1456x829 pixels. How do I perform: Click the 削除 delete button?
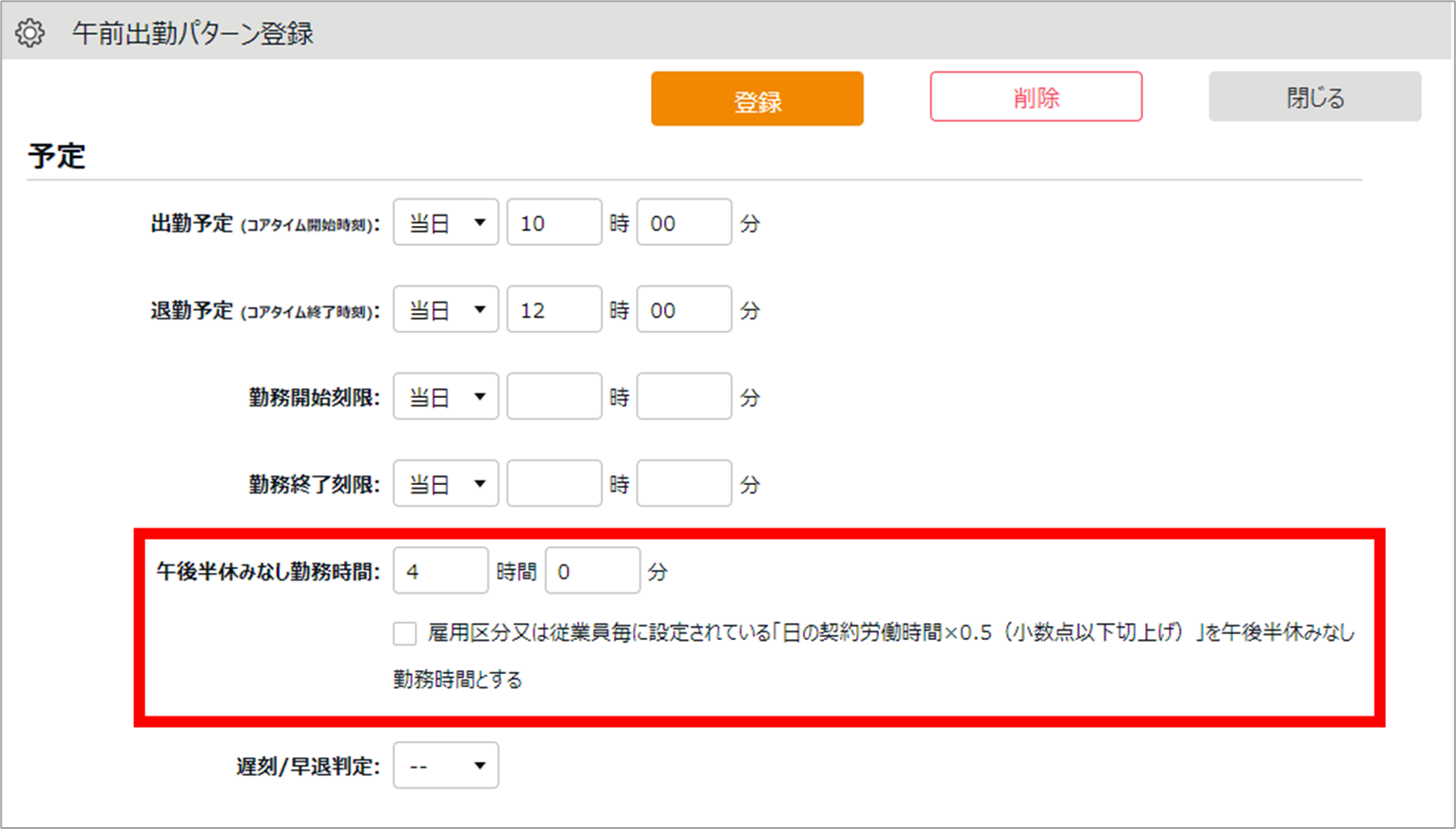pyautogui.click(x=1036, y=97)
